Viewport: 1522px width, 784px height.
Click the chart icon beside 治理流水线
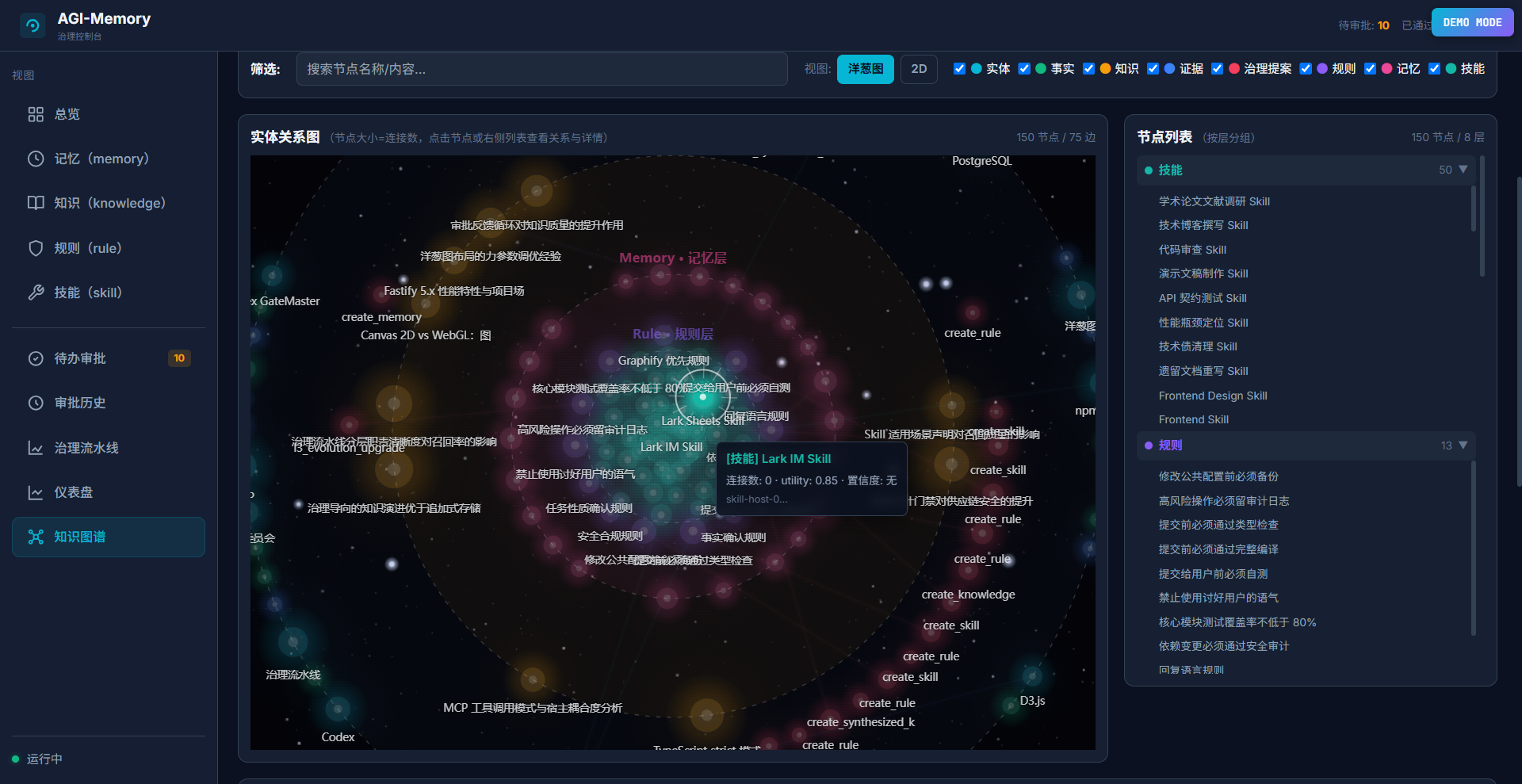36,448
